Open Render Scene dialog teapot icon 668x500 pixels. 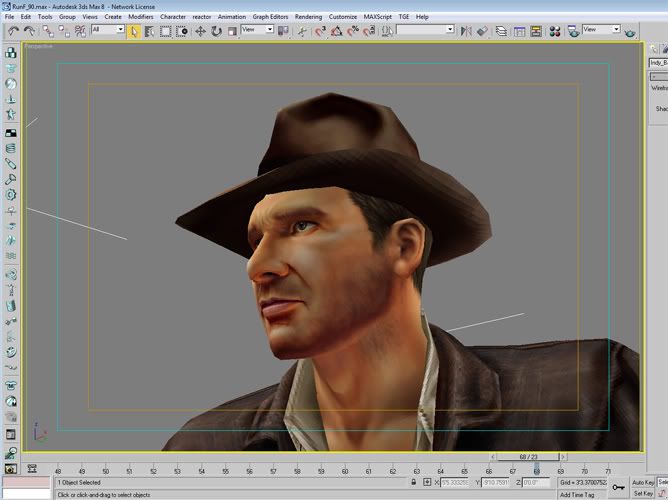pos(573,31)
